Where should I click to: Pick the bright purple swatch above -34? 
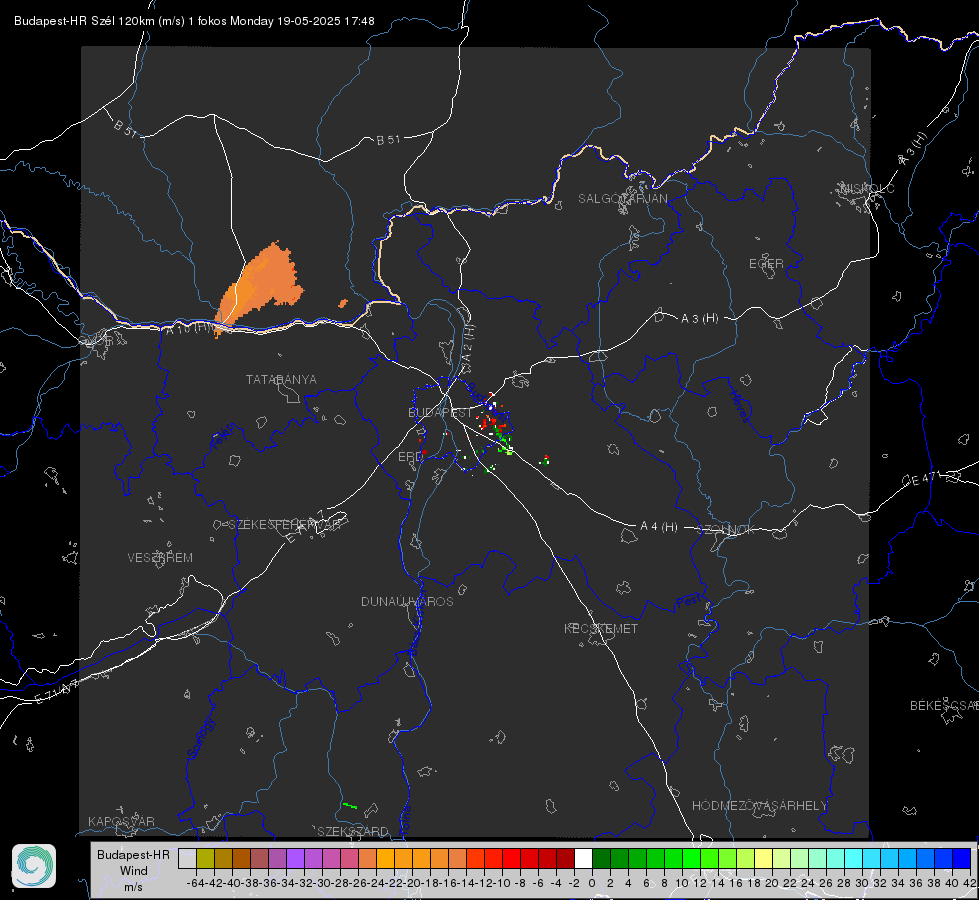click(295, 858)
